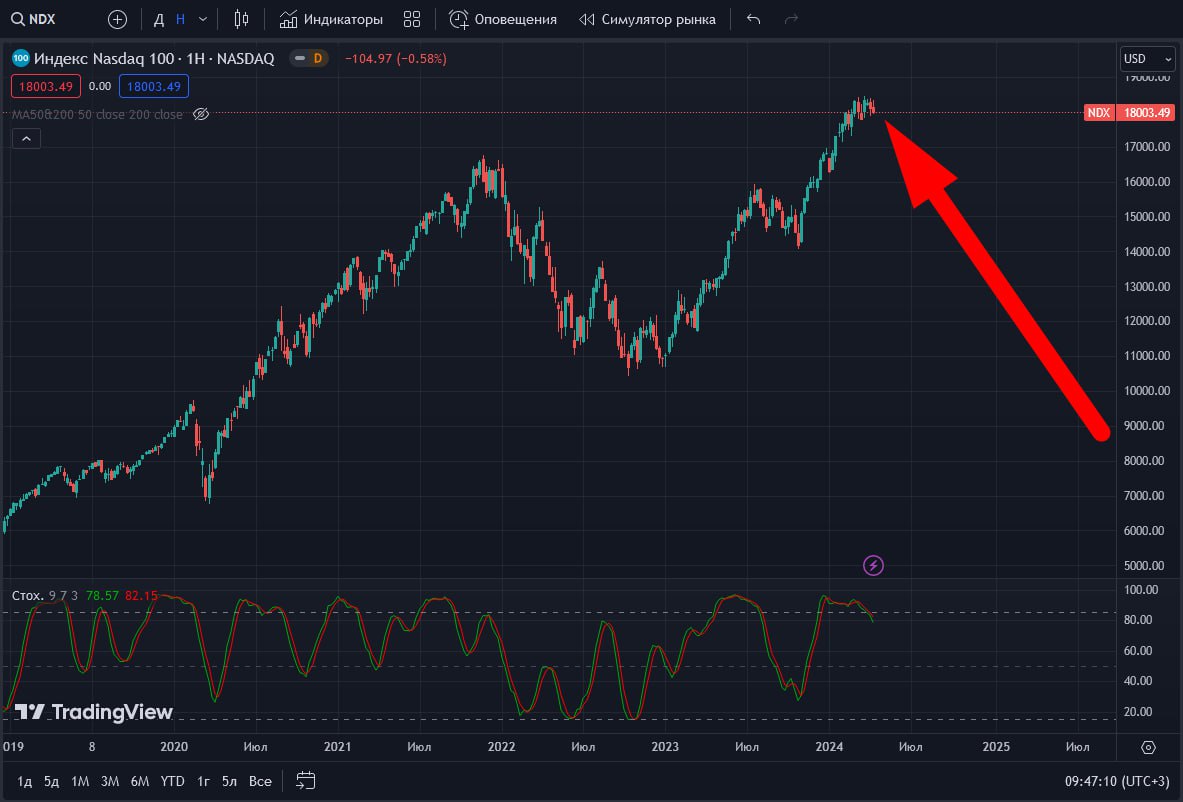1183x802 pixels.
Task: Set range to 1г
Action: pos(204,782)
